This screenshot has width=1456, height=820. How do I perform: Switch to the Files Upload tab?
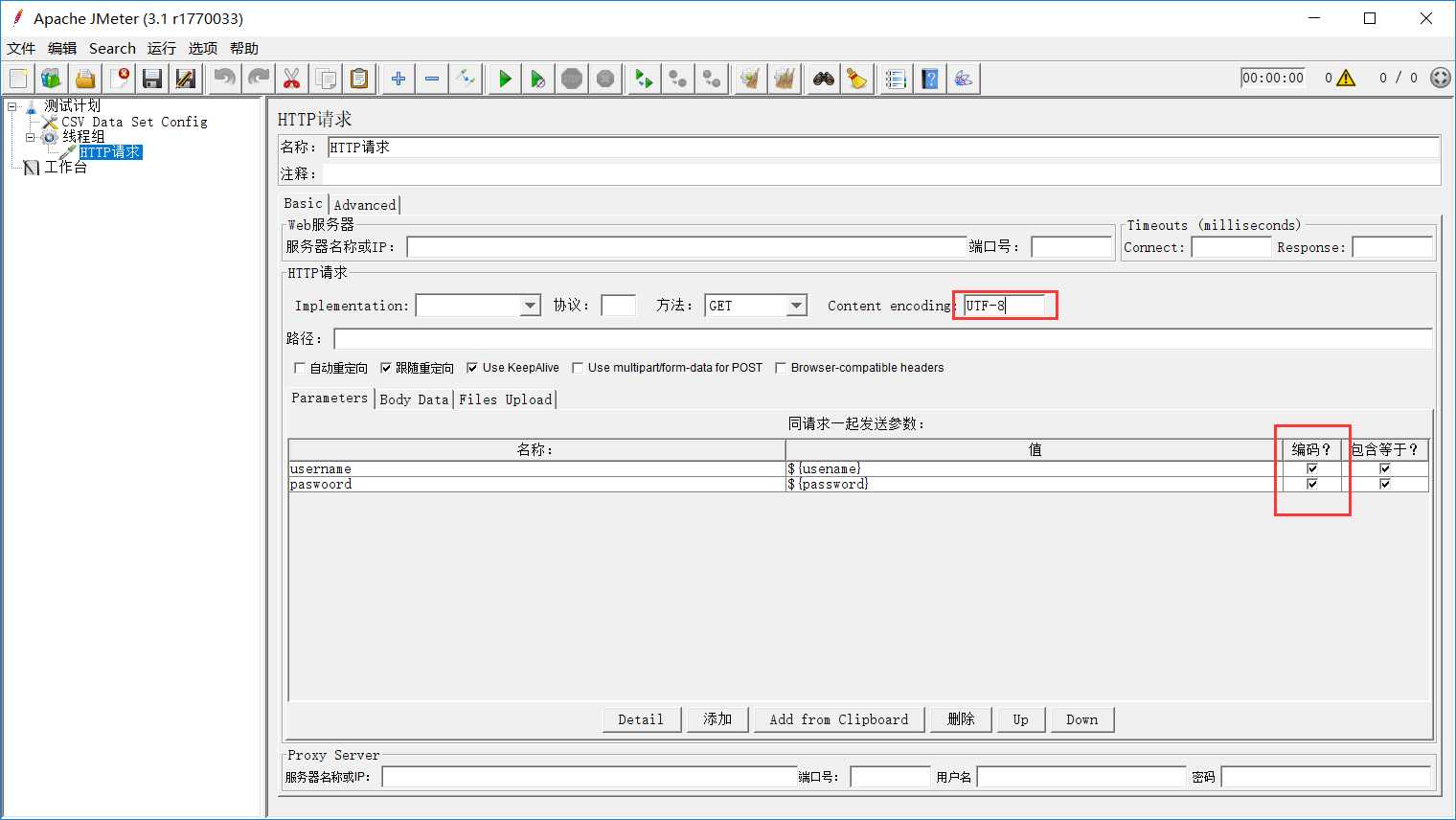point(506,399)
